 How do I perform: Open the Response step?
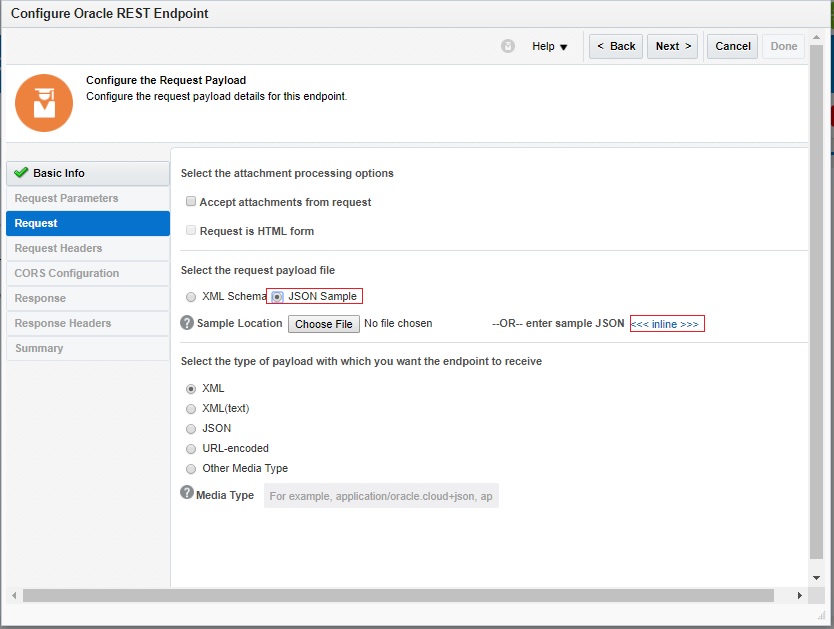(88, 298)
